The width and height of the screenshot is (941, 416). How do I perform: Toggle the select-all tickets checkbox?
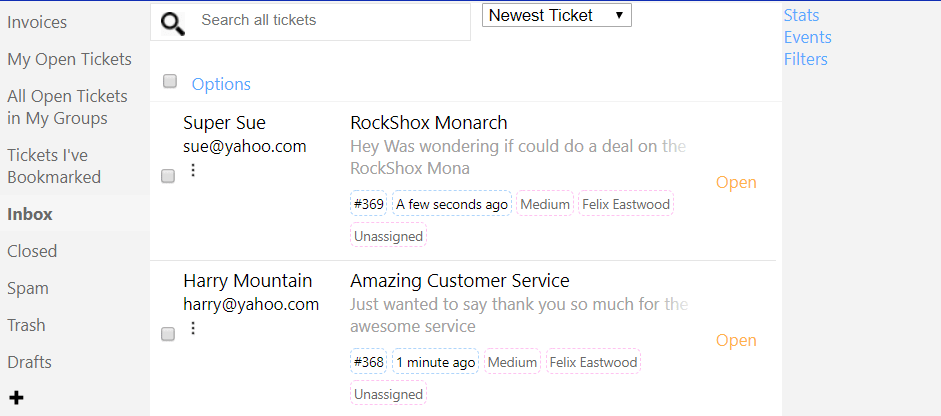tap(170, 81)
